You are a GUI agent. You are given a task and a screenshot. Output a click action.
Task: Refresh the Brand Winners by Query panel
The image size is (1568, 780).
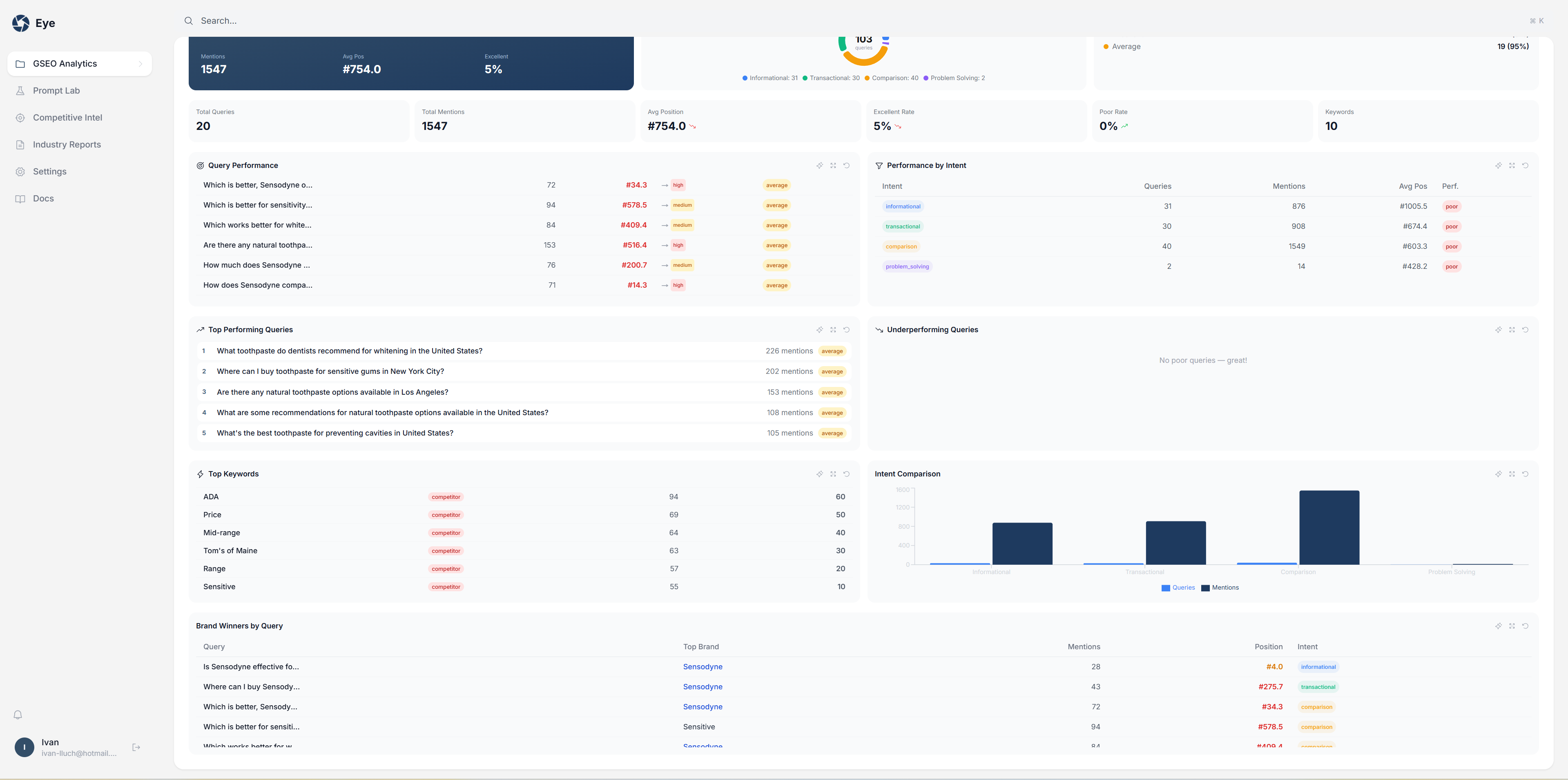click(x=1525, y=626)
